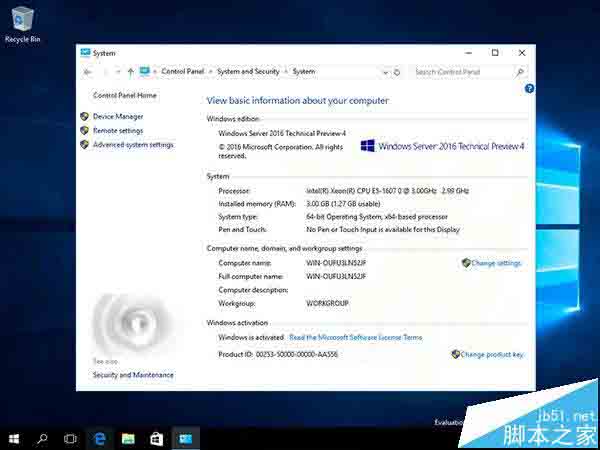Click the installed memory value 3.00 GB
600x450 pixels.
(343, 204)
